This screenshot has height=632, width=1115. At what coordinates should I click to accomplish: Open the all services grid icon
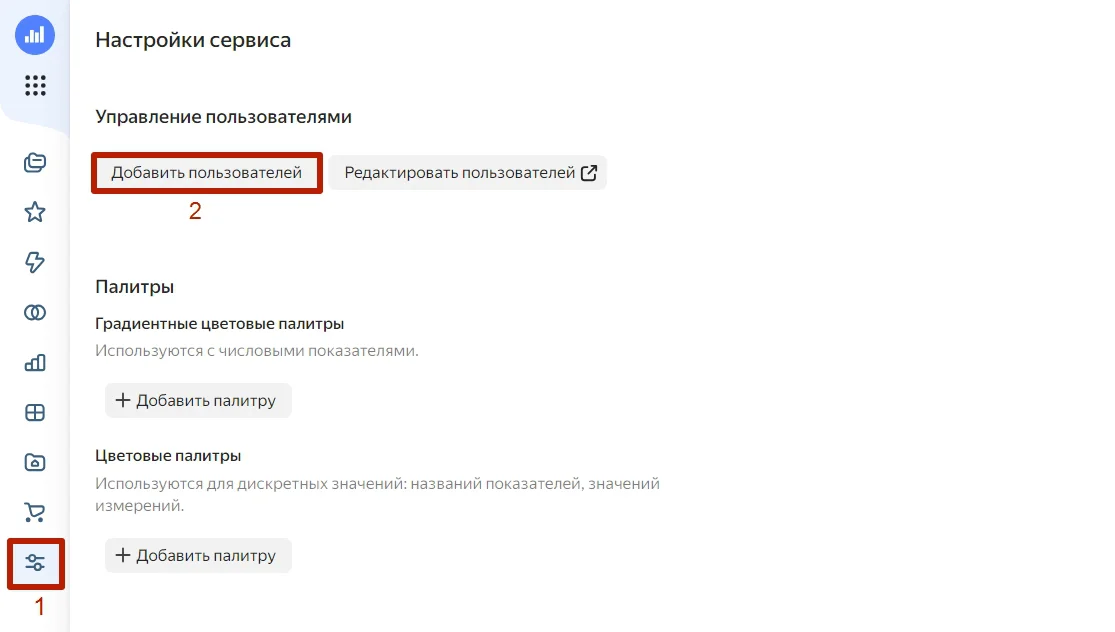coord(35,85)
